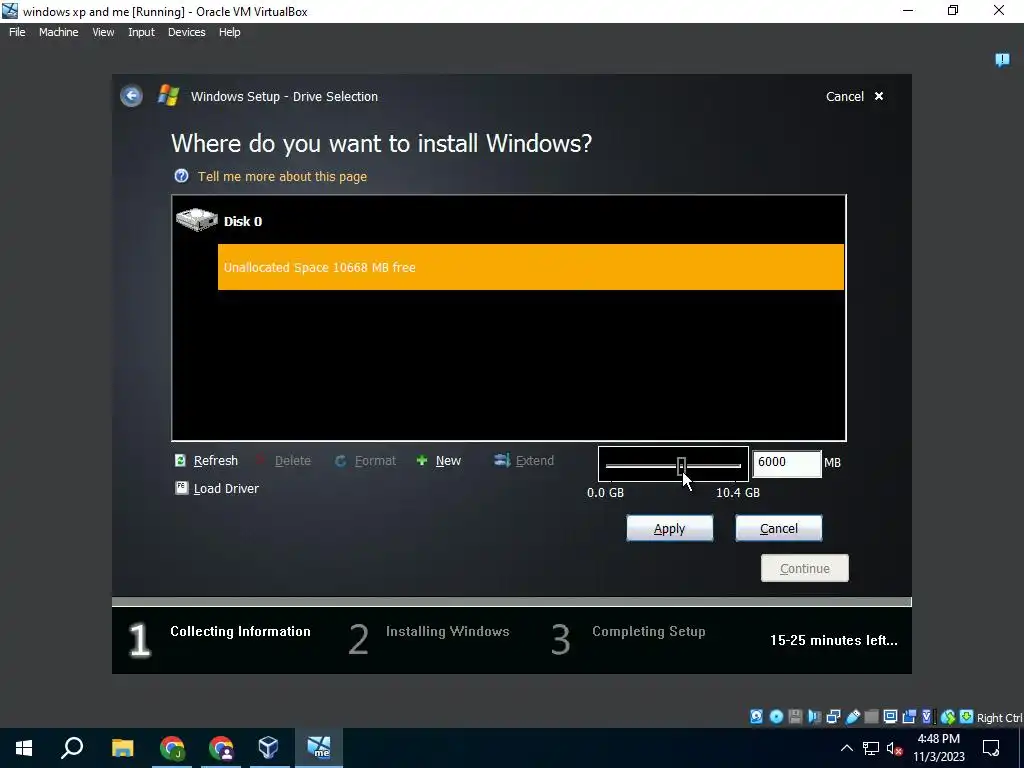
Task: Click the Continue button
Action: (x=805, y=568)
